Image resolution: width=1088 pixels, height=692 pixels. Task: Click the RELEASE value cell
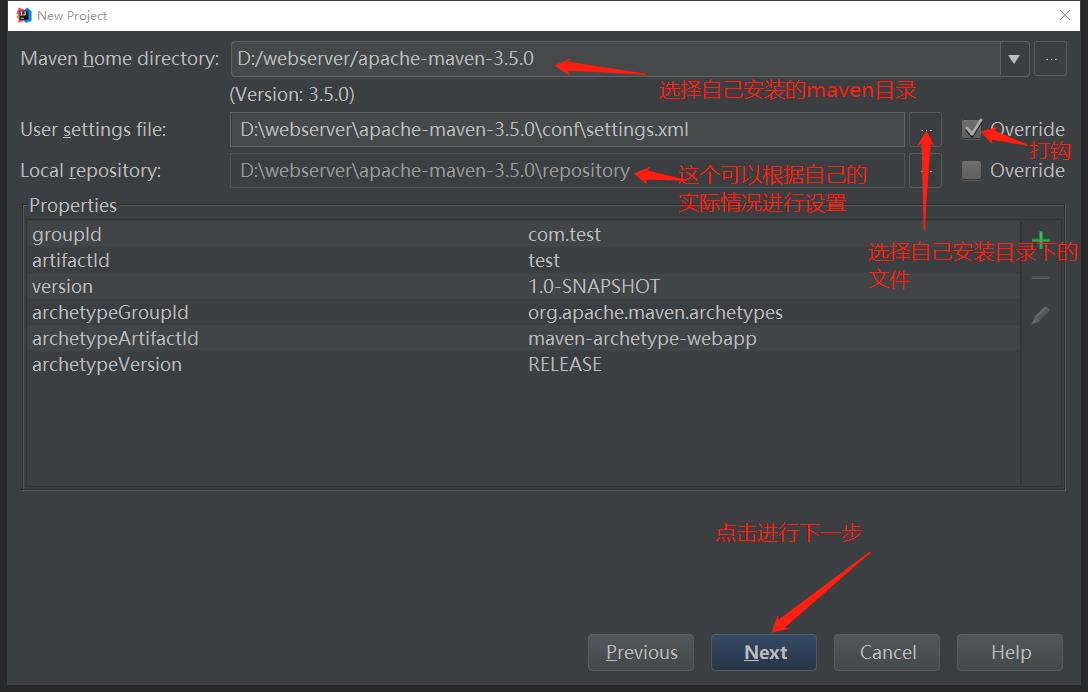click(x=565, y=364)
